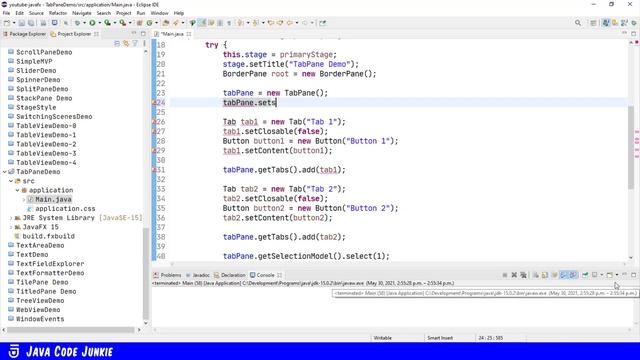Switch to the Problems tab
The width and height of the screenshot is (640, 360).
click(167, 275)
